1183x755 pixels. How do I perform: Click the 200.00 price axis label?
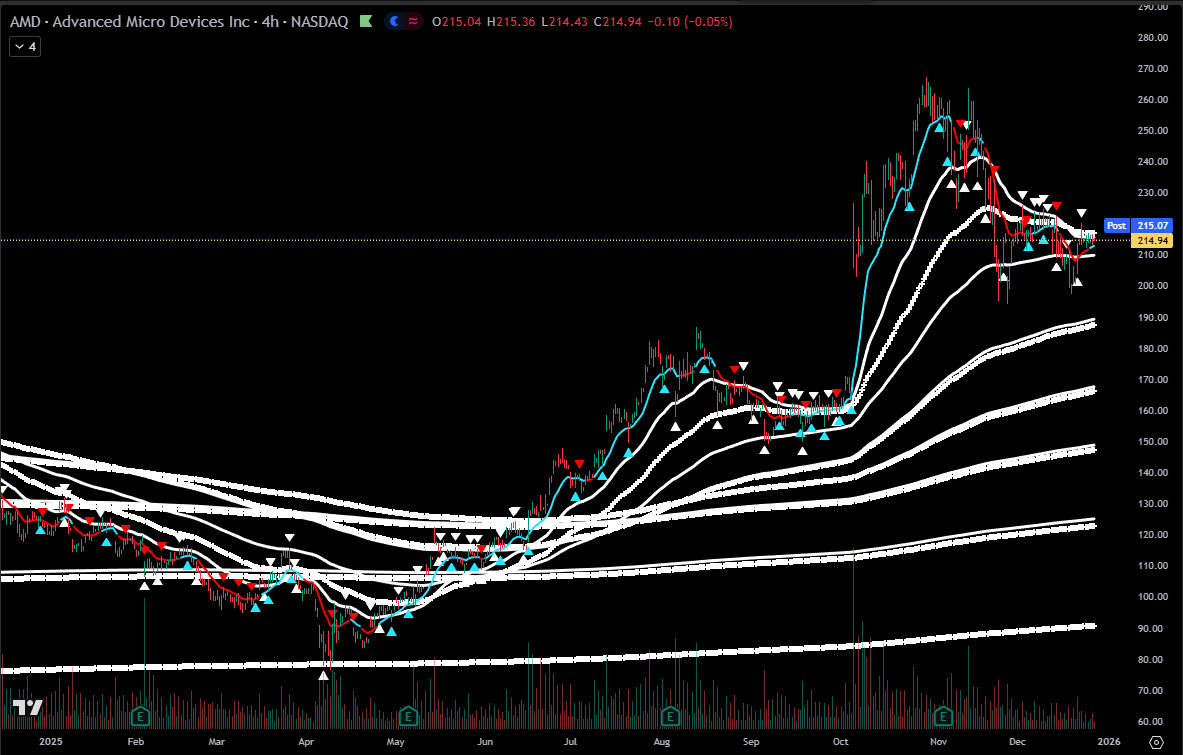pos(1152,286)
